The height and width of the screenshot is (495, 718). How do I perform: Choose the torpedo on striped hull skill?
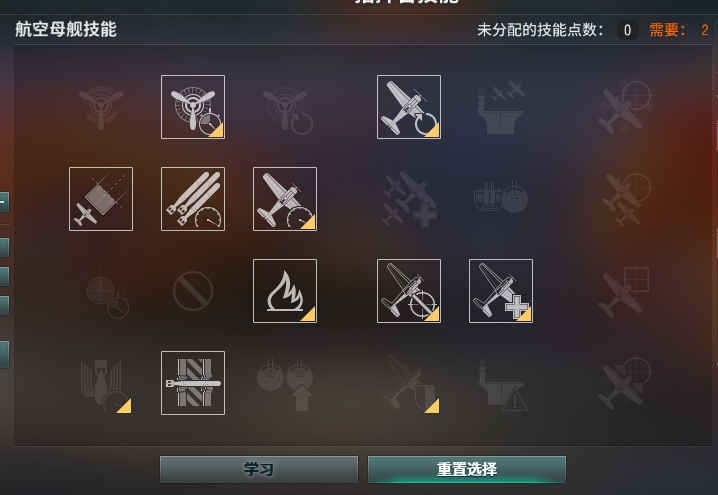click(x=193, y=383)
